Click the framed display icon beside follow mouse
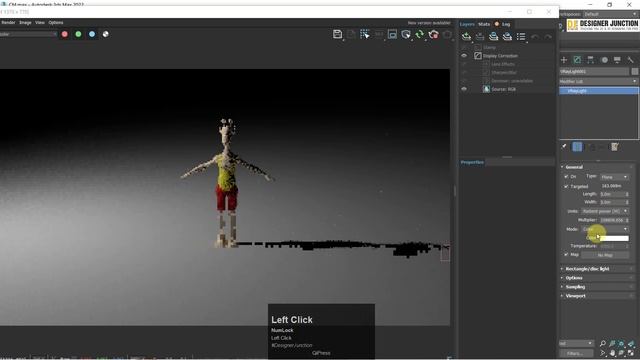Screen dimensions: 640x360 [392, 34]
